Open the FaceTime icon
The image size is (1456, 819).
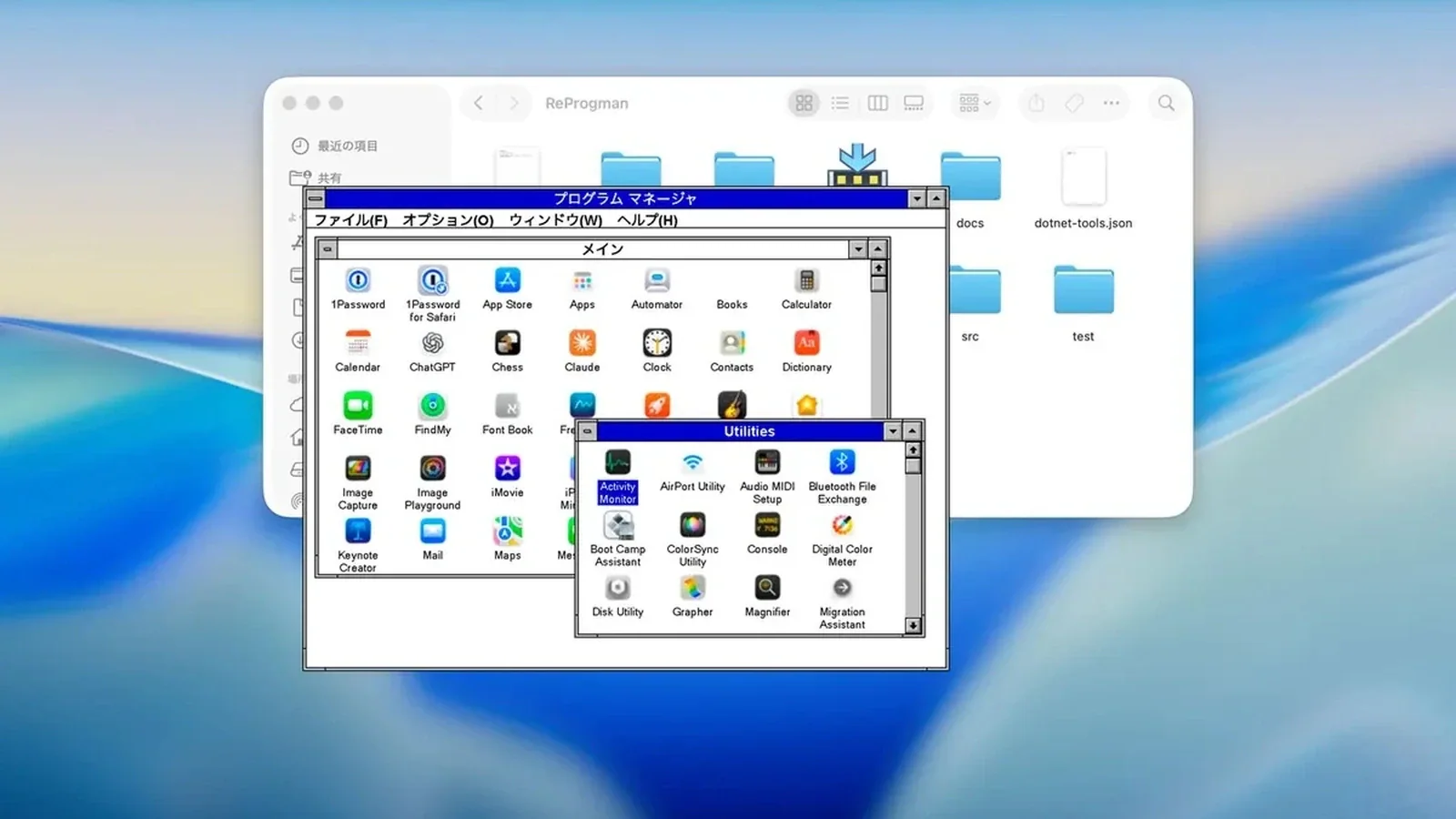click(x=358, y=406)
